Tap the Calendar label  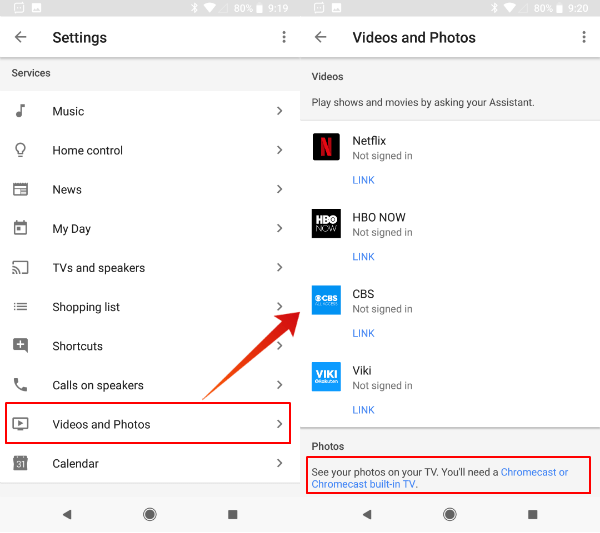coord(75,463)
